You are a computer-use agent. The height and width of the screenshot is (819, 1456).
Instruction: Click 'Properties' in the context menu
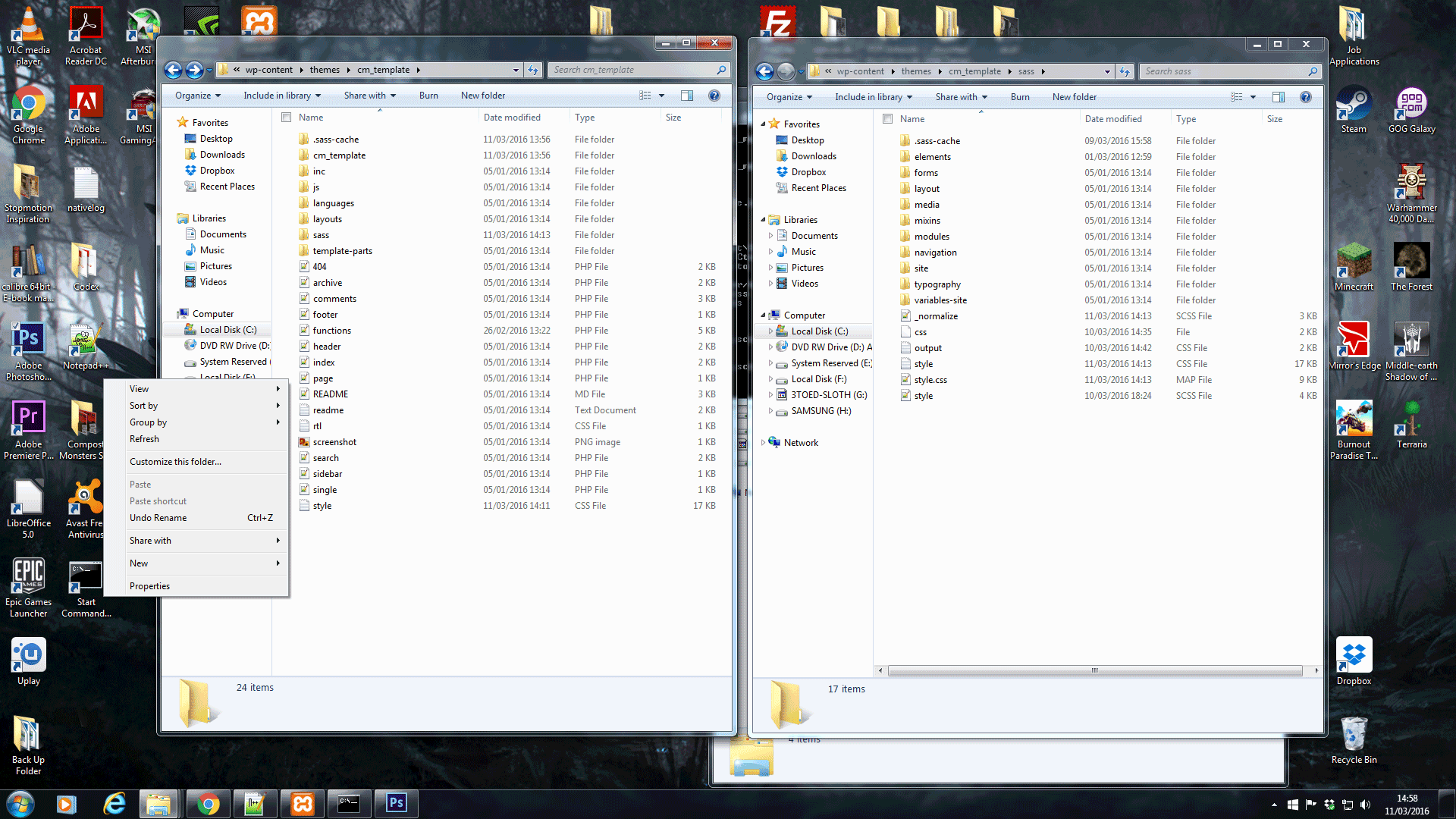tap(149, 585)
